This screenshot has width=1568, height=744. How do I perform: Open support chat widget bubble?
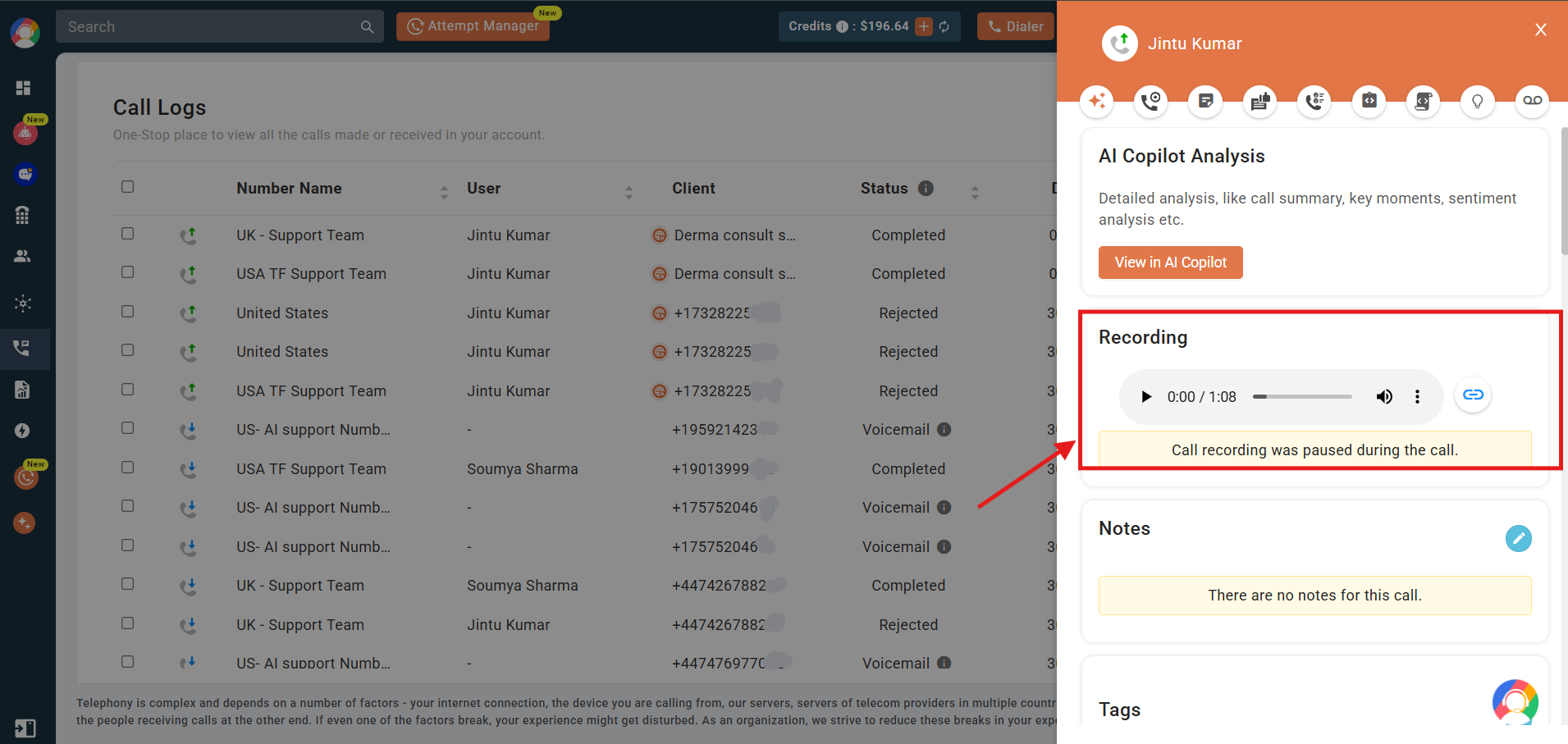[x=1515, y=702]
